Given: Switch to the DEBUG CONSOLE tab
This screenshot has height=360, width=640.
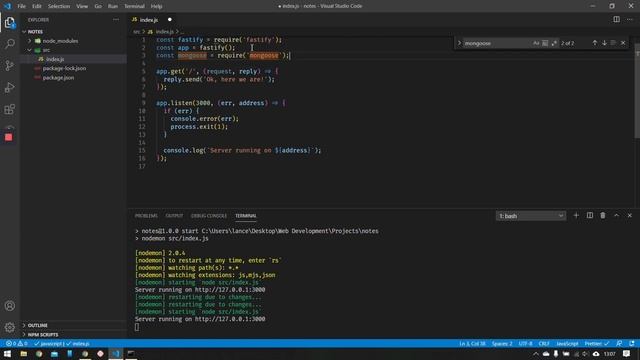Looking at the screenshot, I should coord(209,216).
